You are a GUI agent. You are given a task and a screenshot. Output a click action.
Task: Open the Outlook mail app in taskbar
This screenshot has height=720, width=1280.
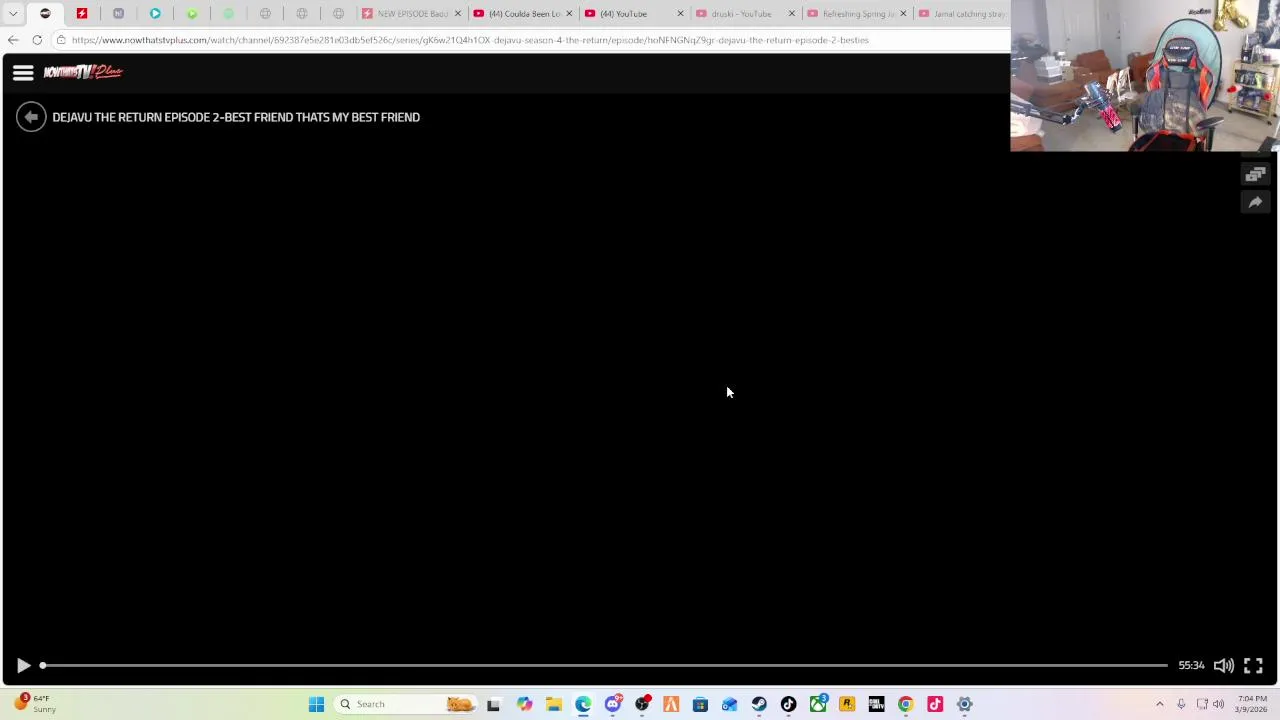point(730,704)
